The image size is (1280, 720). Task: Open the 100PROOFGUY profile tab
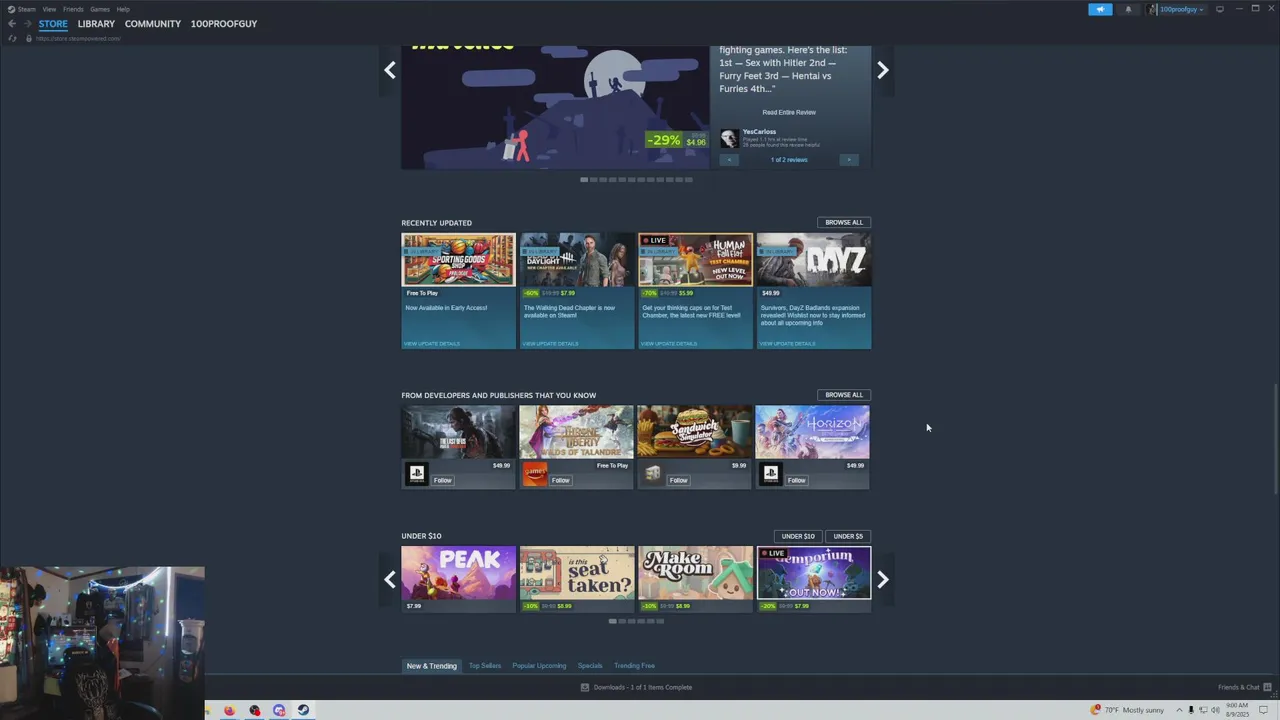click(x=224, y=24)
